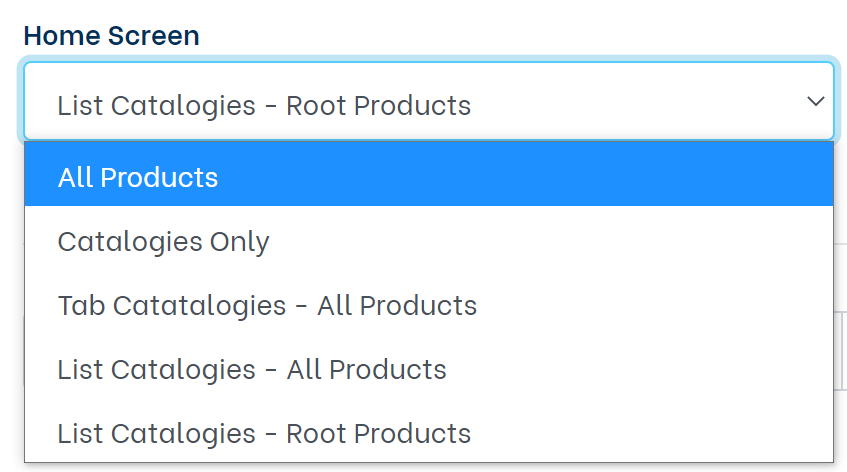Select the option directly below All Products

click(x=163, y=242)
